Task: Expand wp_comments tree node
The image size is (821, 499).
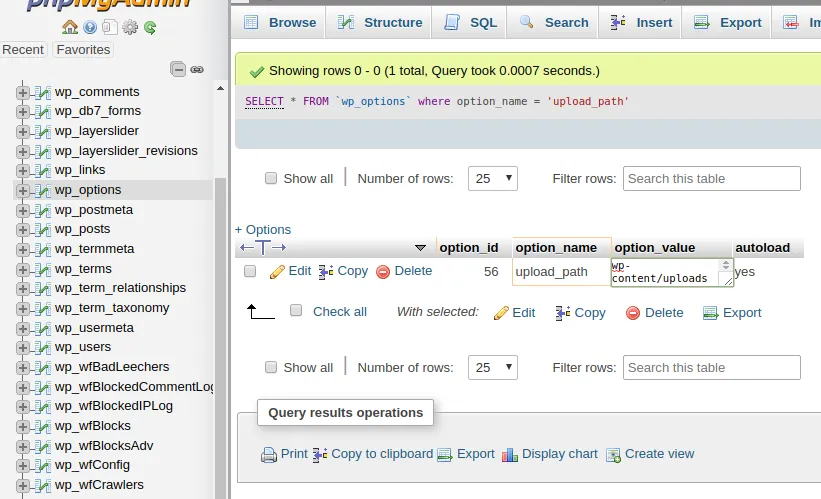Action: pos(23,93)
